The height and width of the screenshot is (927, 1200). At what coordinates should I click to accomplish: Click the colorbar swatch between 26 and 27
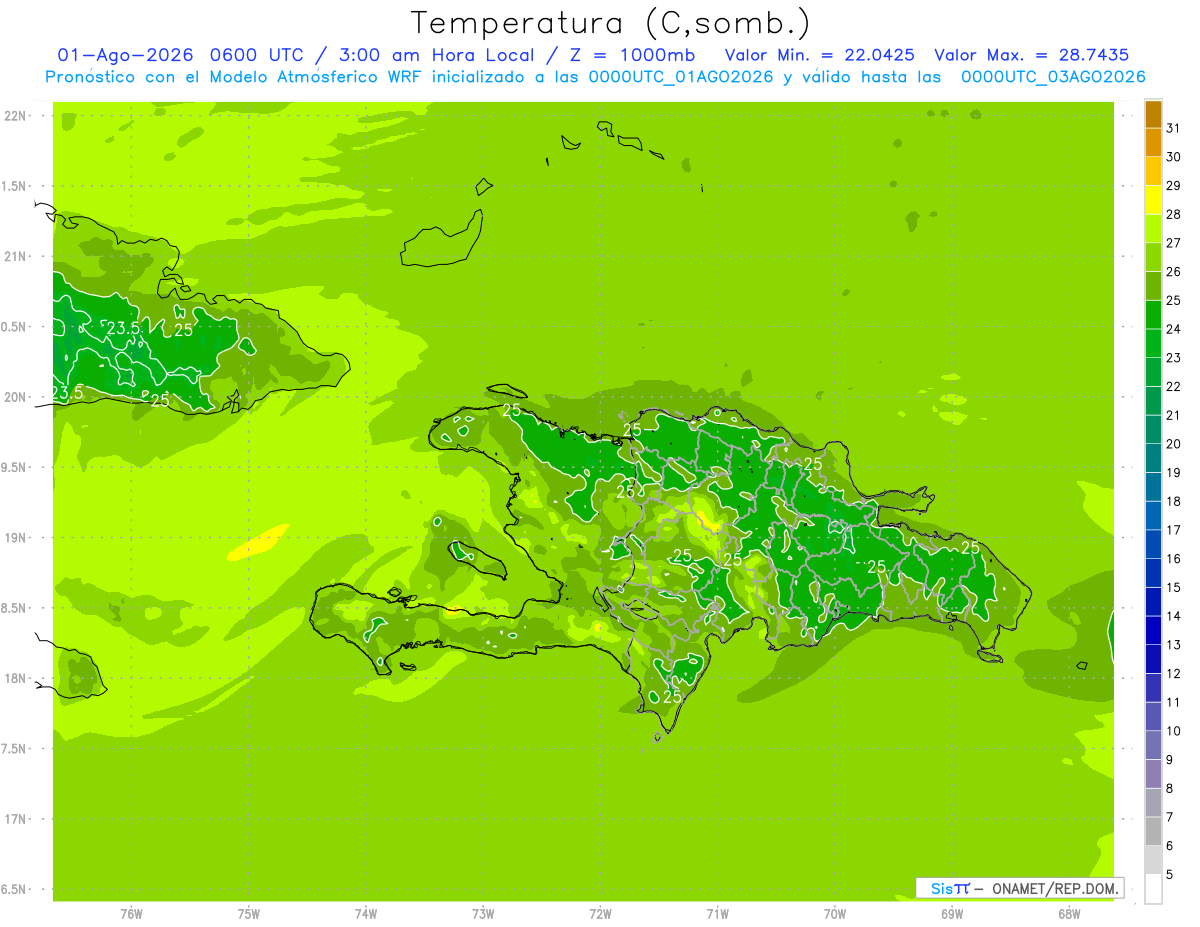click(x=1153, y=258)
